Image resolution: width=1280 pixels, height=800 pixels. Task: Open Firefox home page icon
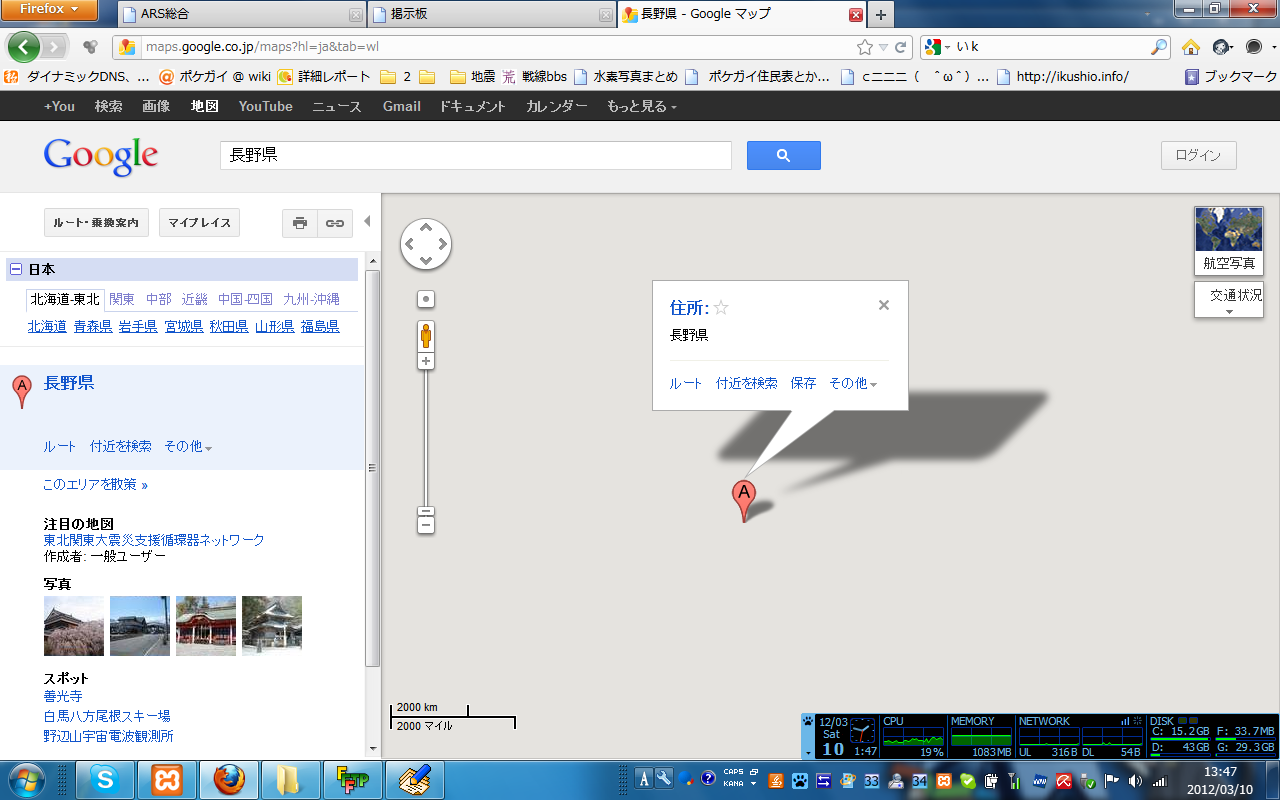(1190, 47)
